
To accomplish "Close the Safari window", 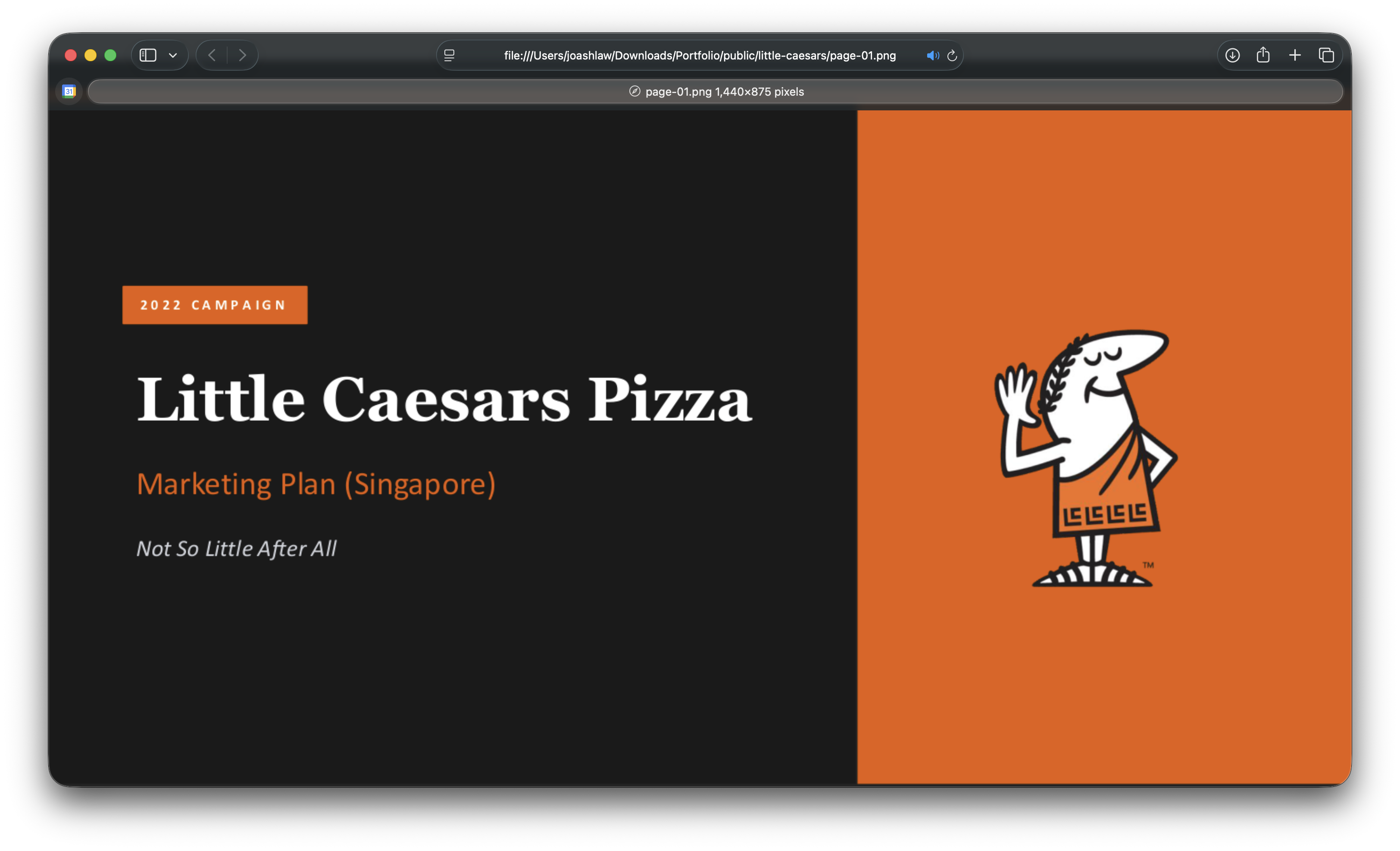I will coord(70,55).
